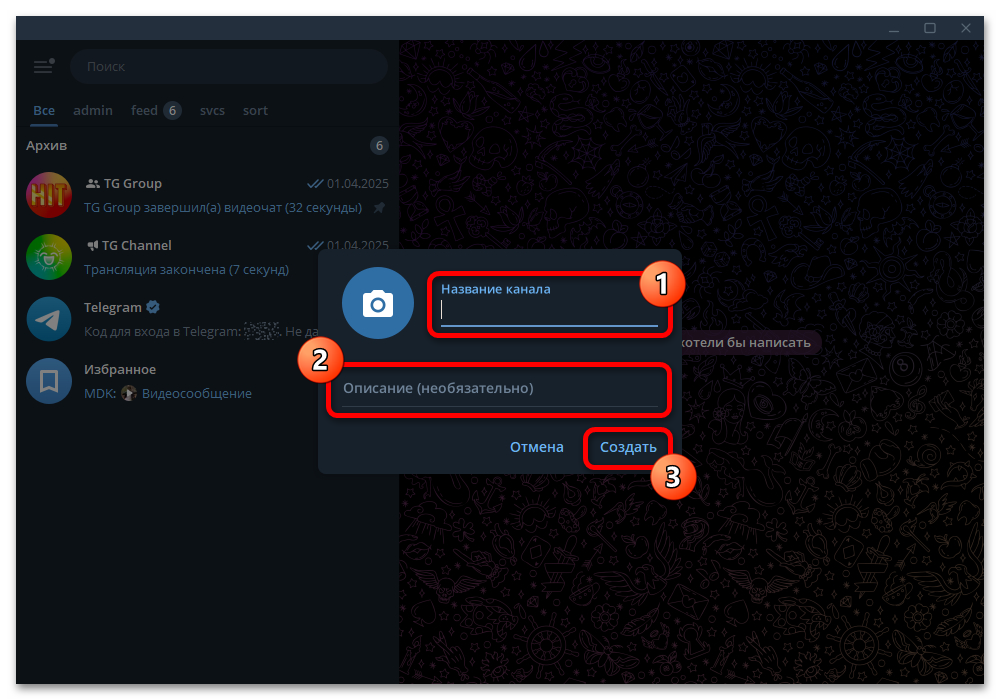This screenshot has height=700, width=1000.
Task: Cancel channel creation with Отмена
Action: (536, 448)
